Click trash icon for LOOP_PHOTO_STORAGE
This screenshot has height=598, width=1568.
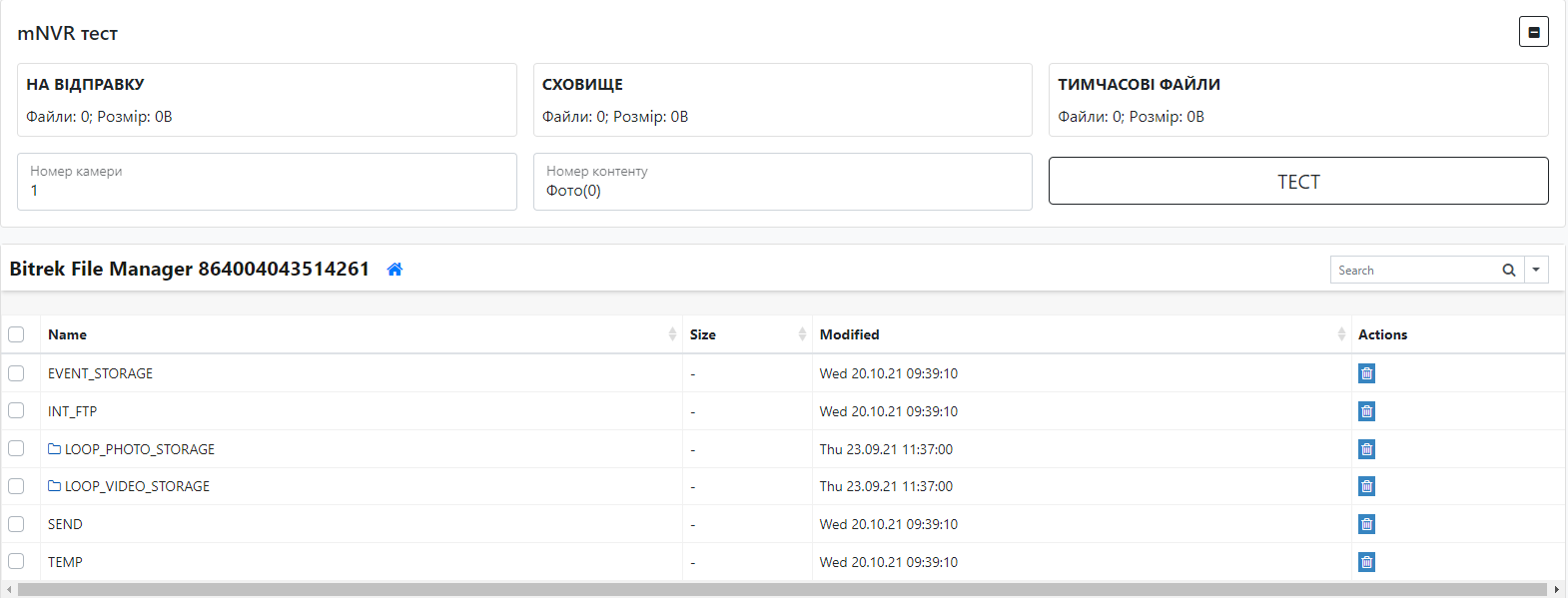pos(1366,449)
